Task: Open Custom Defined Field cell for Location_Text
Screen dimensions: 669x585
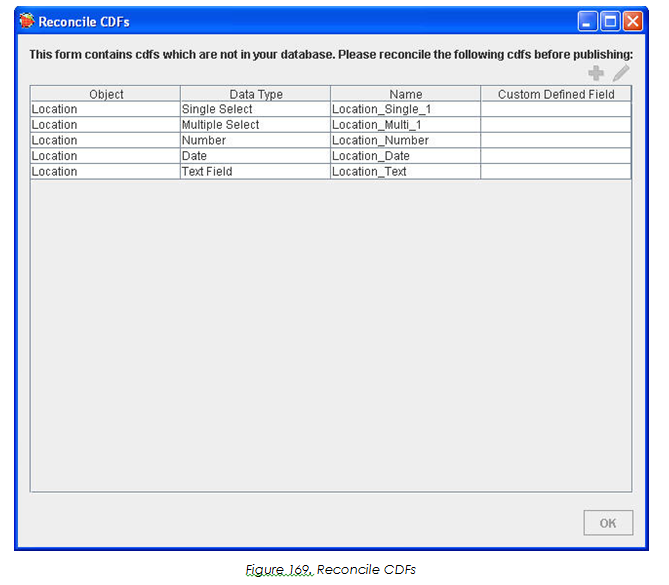Action: coord(556,171)
